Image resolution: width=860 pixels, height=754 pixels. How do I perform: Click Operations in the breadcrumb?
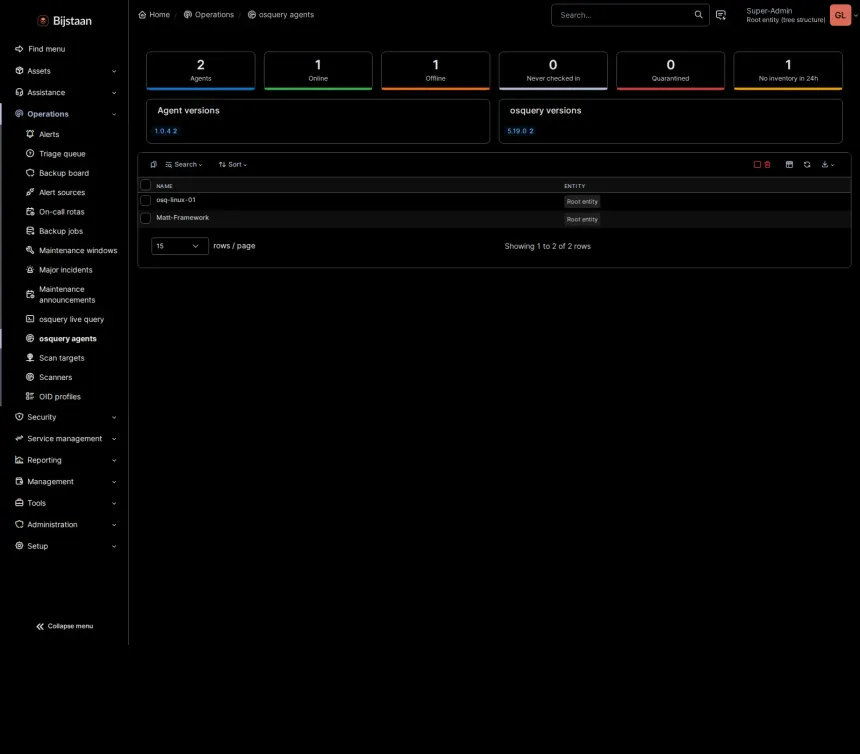click(208, 15)
